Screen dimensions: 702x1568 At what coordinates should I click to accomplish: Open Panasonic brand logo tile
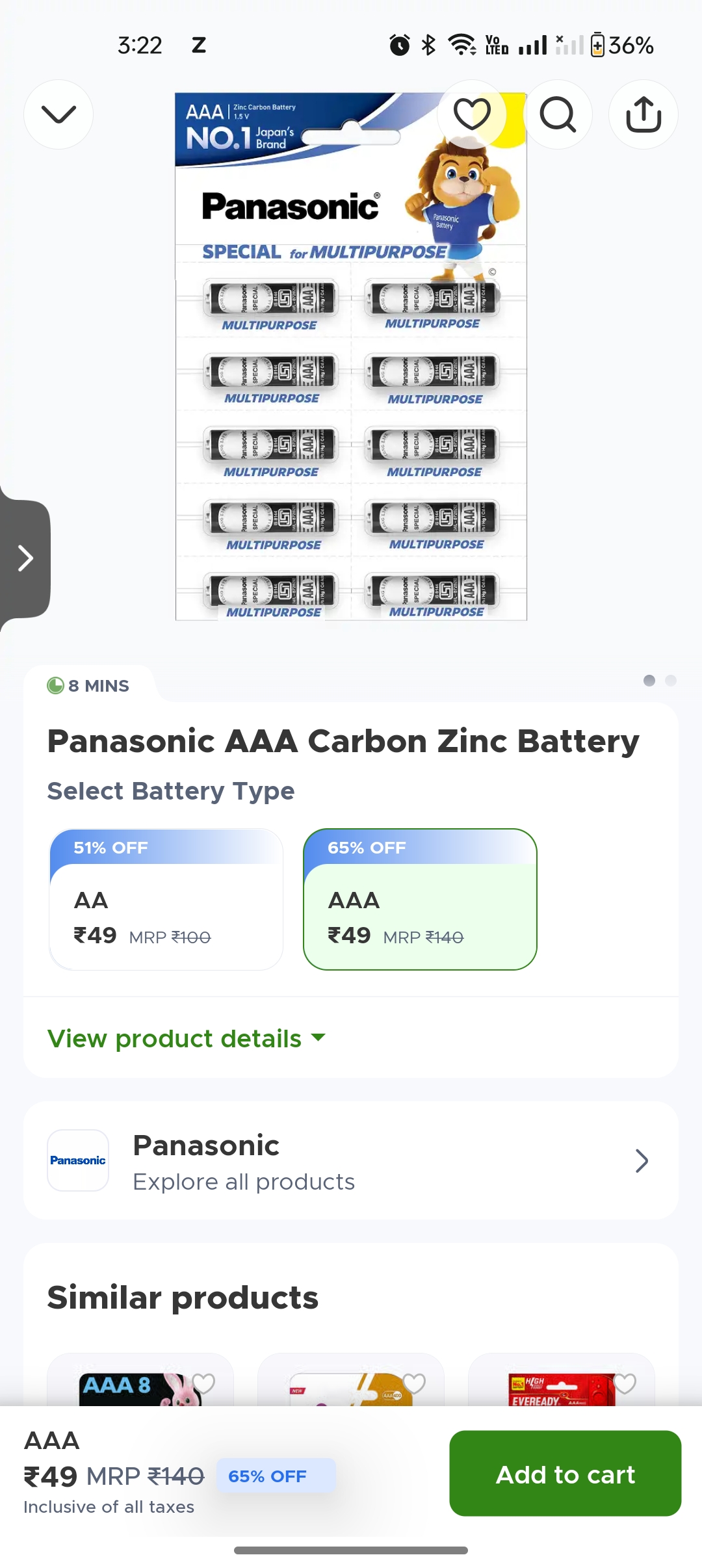(x=78, y=1160)
